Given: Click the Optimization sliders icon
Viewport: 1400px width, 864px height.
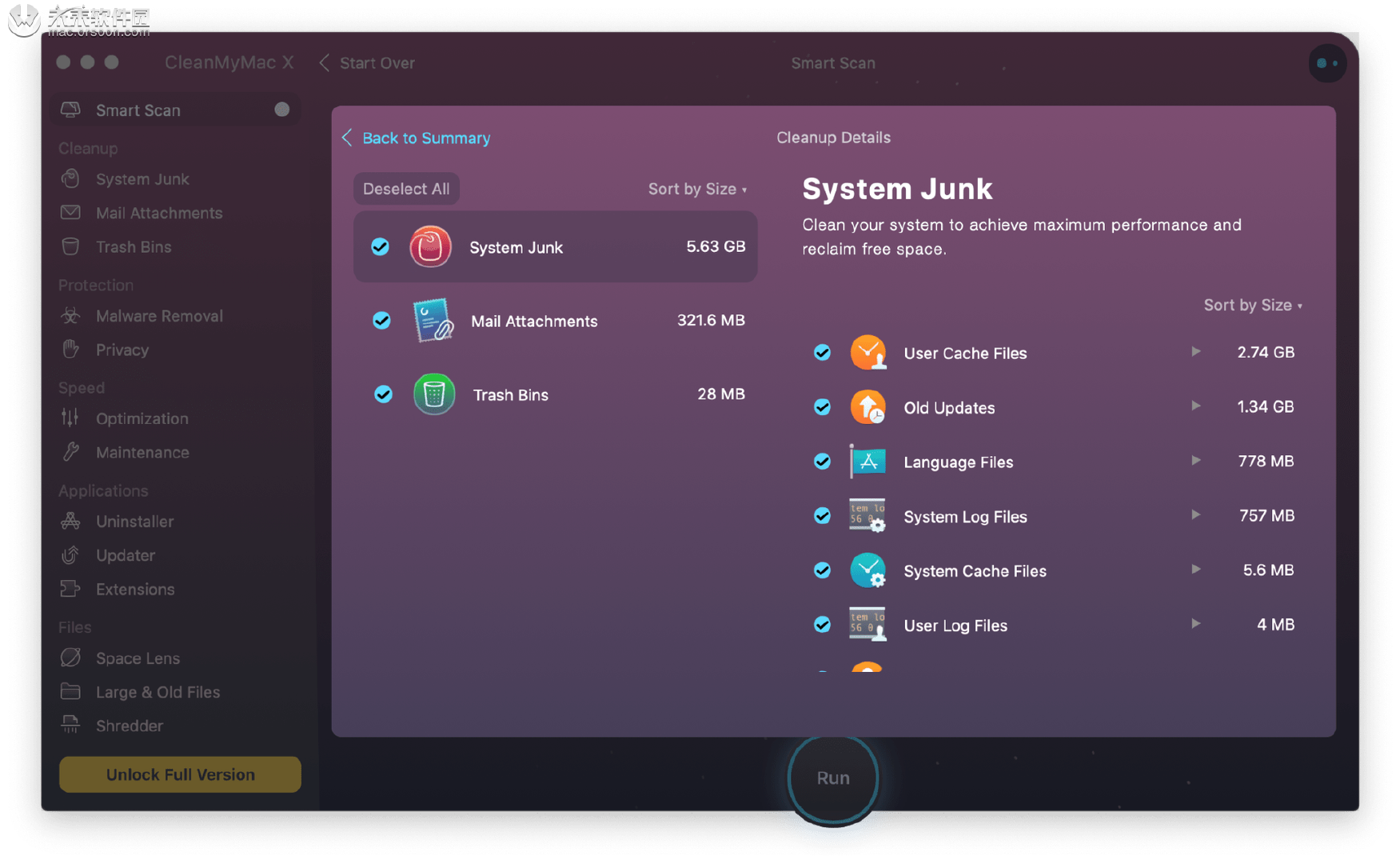Looking at the screenshot, I should [70, 418].
